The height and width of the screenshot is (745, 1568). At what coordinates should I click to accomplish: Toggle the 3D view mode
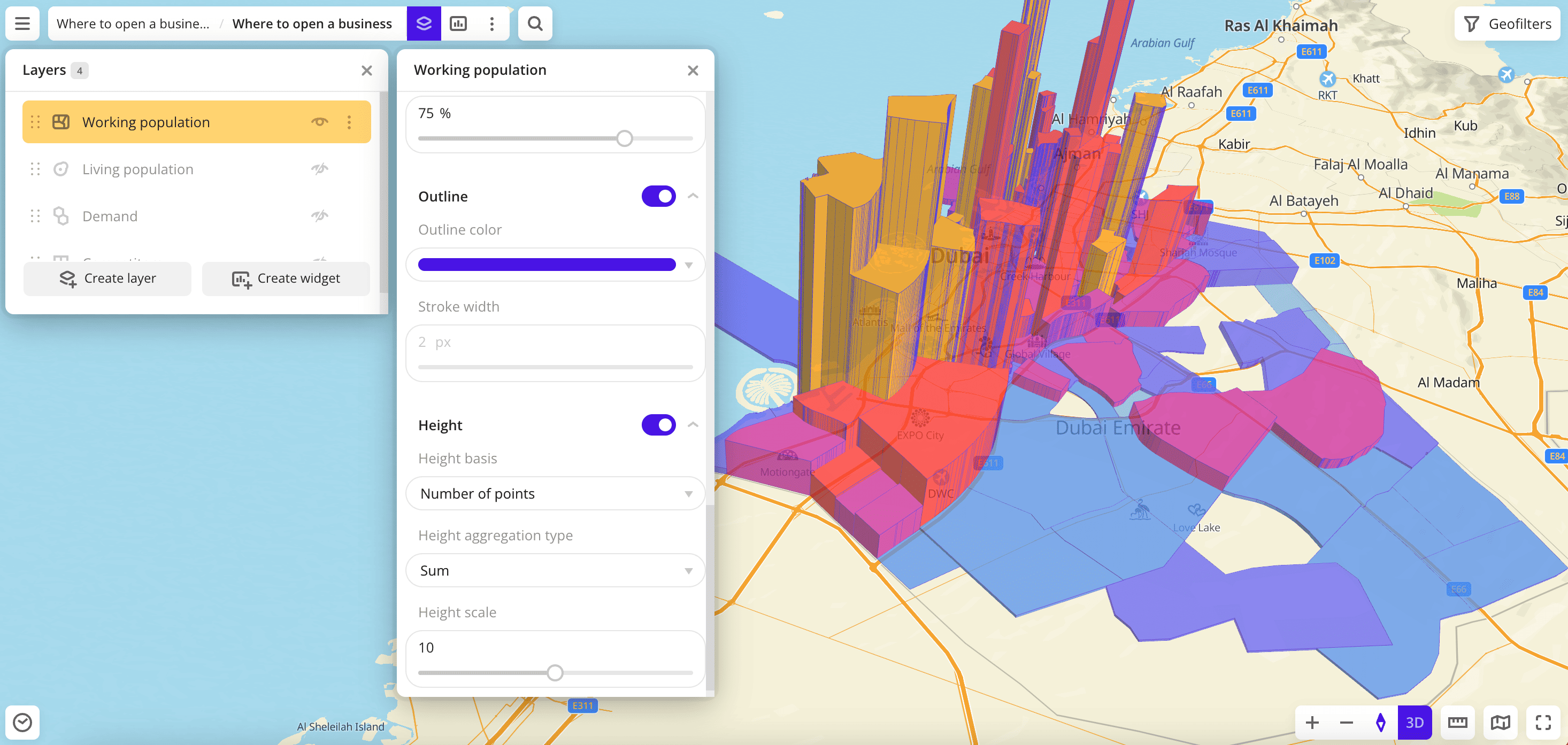[x=1414, y=722]
